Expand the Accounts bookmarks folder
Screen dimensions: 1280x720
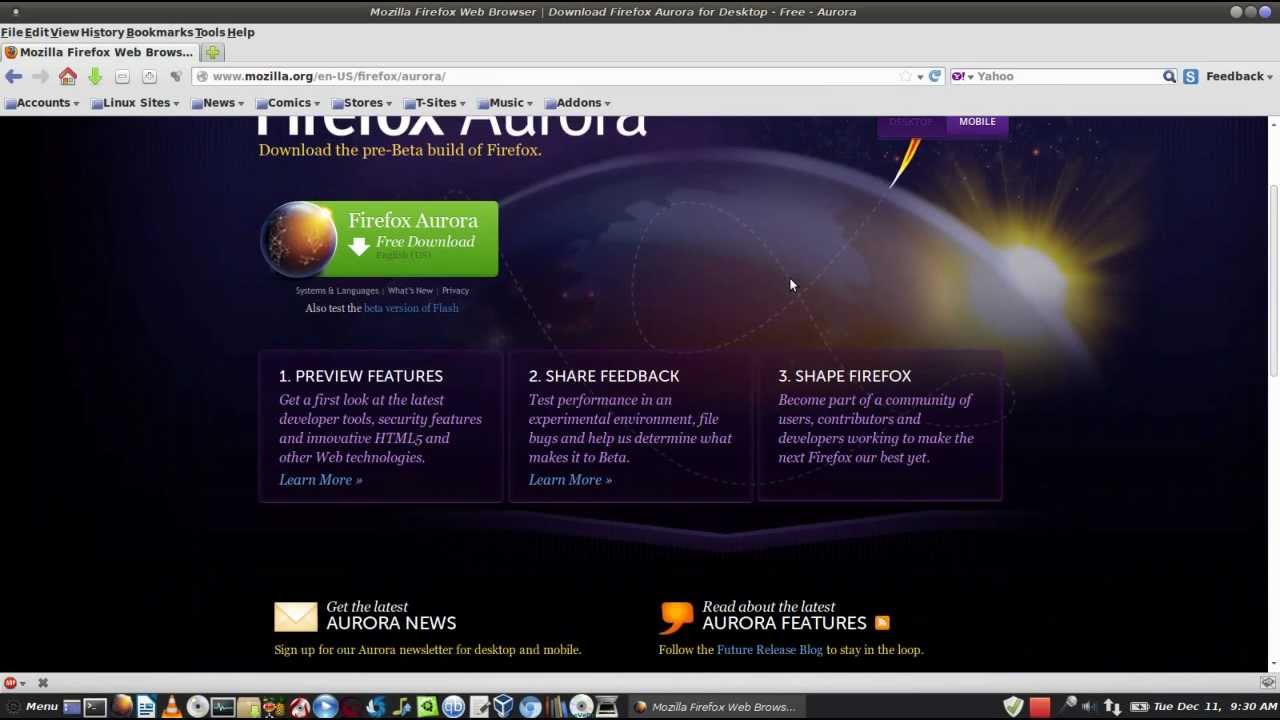43,103
